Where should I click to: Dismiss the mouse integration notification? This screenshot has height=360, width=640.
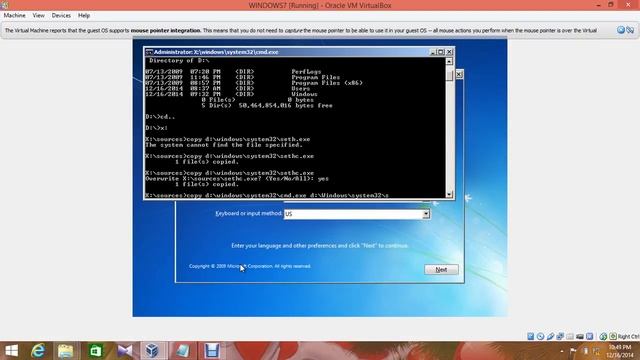click(621, 30)
